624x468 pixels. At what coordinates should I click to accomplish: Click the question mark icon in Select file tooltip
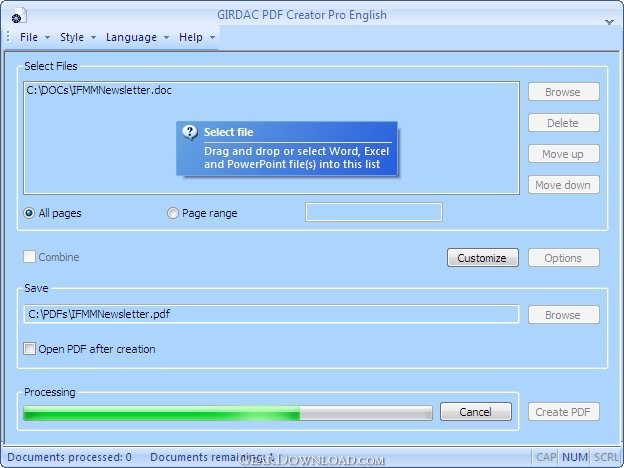click(x=190, y=132)
